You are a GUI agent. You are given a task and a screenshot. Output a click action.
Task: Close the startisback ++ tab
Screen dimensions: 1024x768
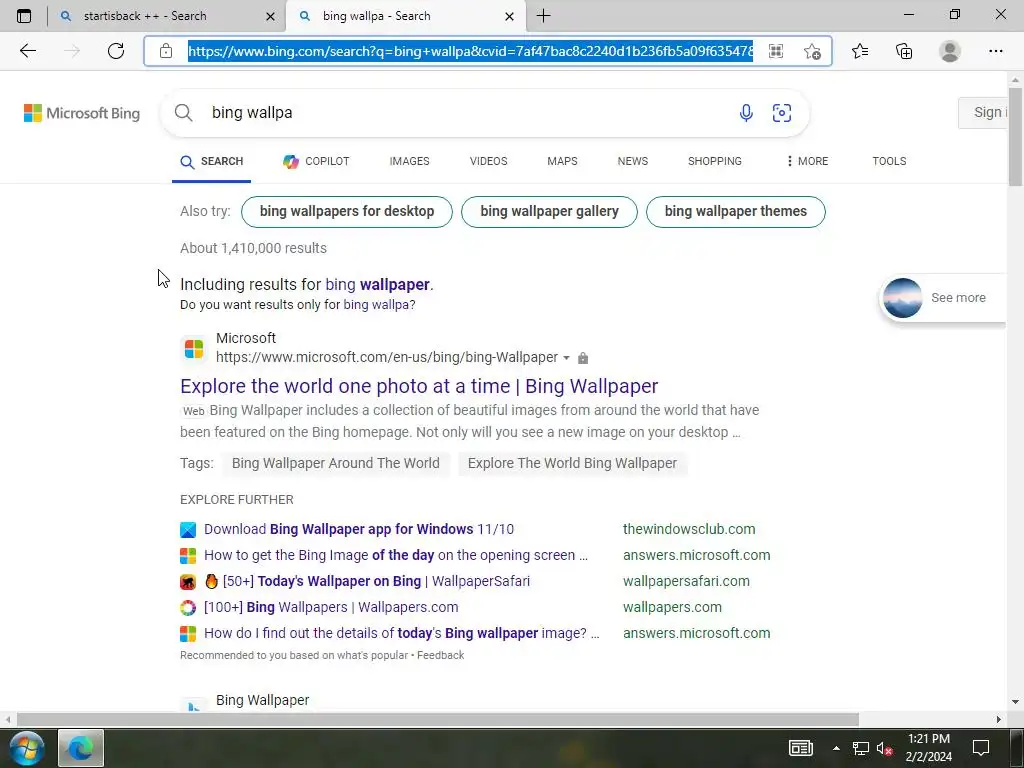click(270, 16)
